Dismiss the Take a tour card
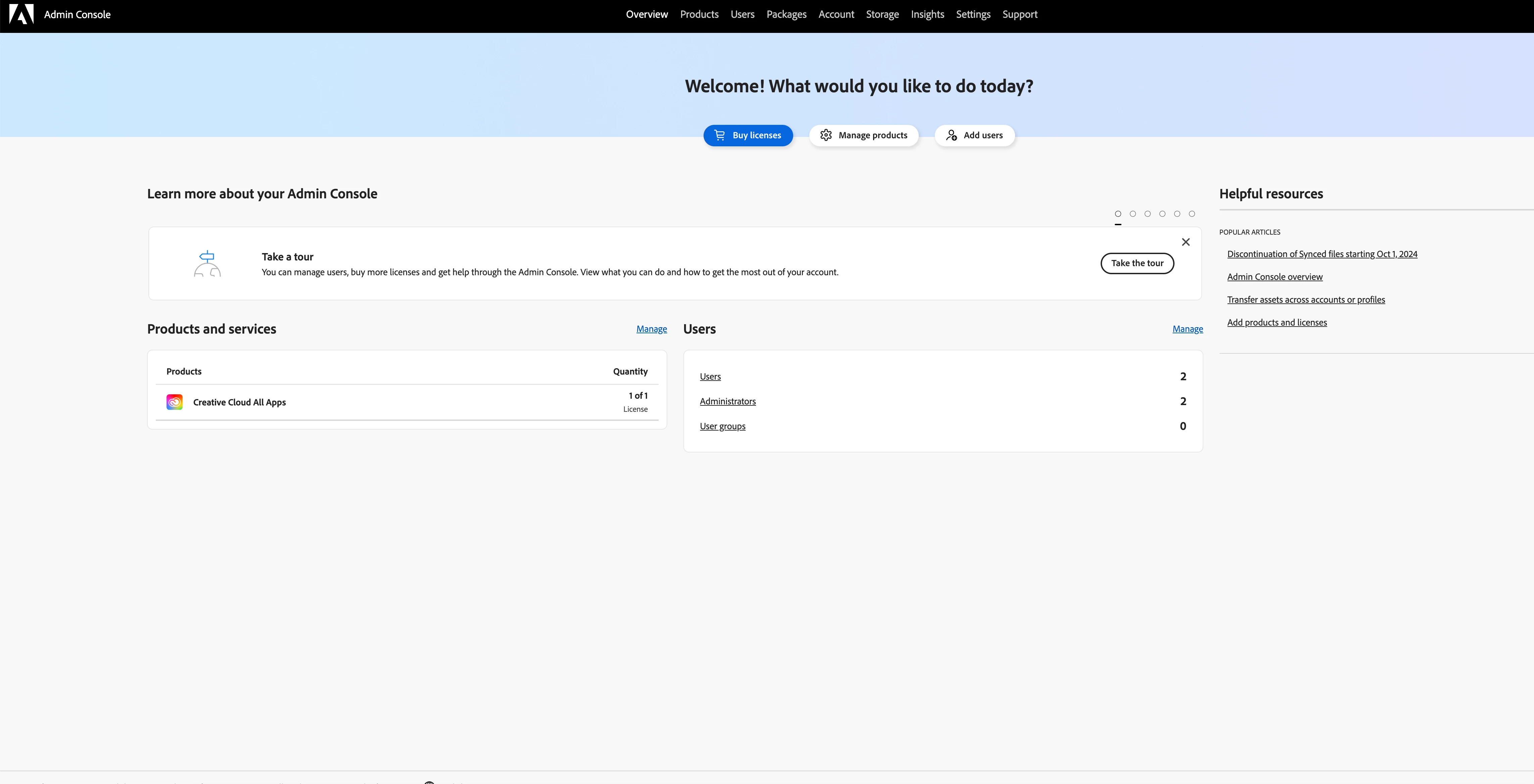 (x=1186, y=242)
